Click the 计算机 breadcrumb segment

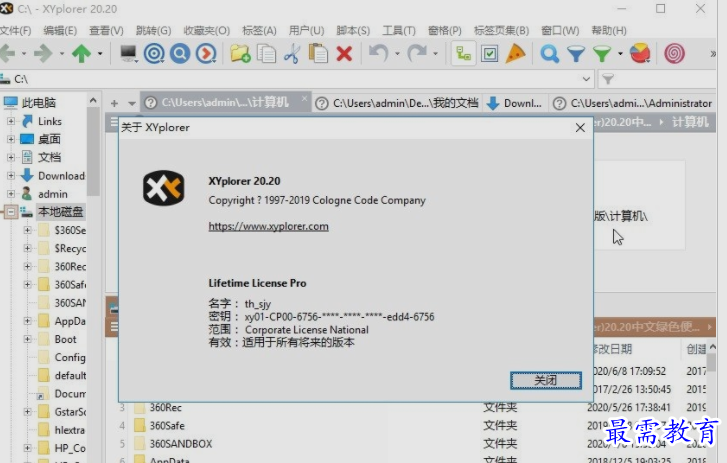tap(690, 122)
